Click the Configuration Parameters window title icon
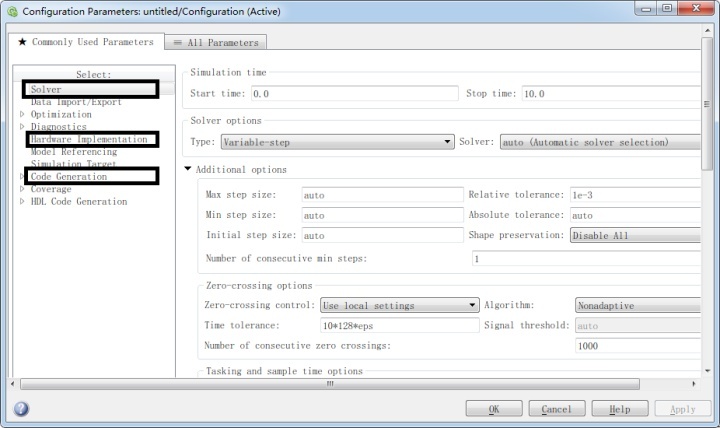 [12, 11]
